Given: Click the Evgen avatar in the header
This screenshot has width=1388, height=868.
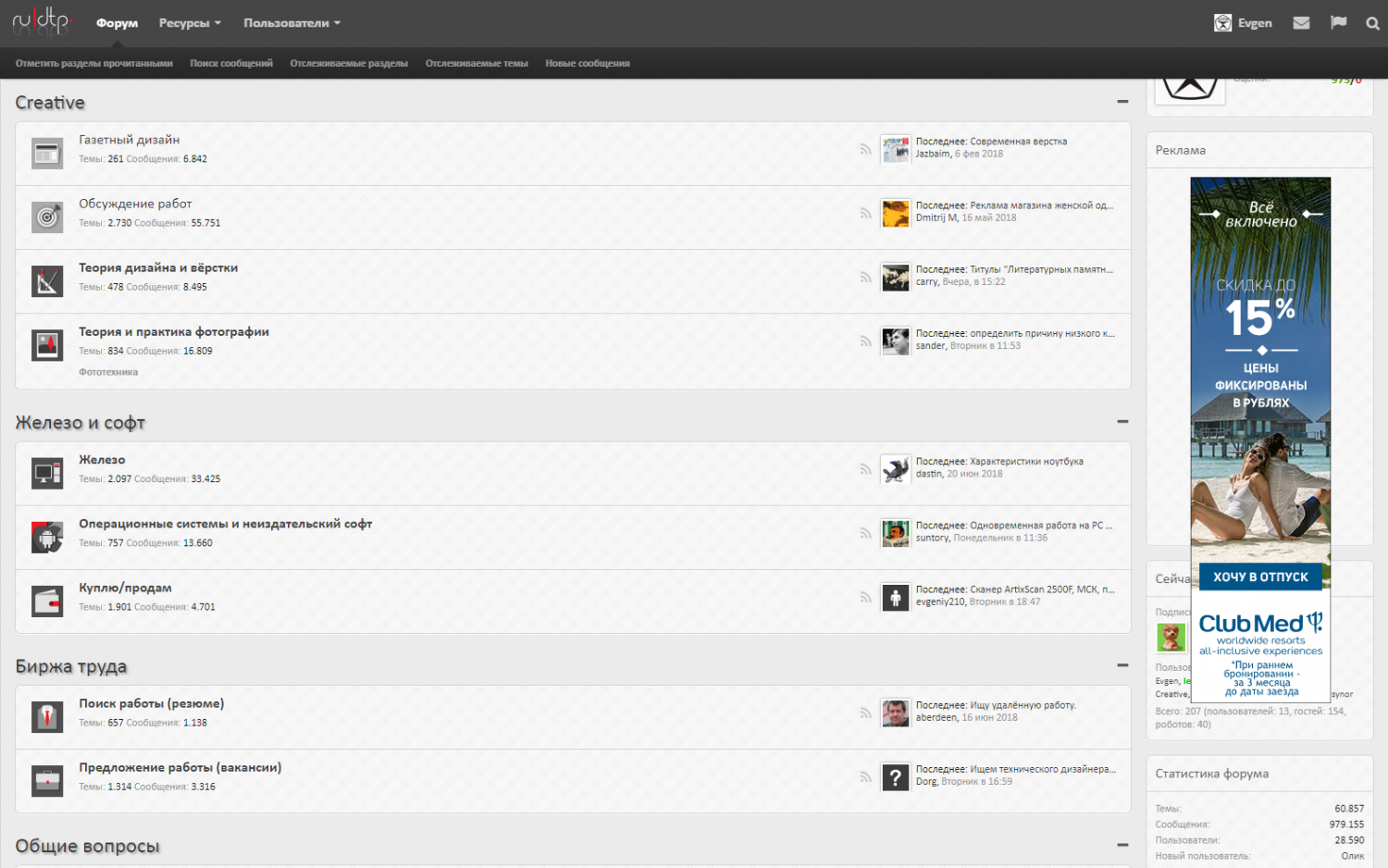Looking at the screenshot, I should (1222, 23).
